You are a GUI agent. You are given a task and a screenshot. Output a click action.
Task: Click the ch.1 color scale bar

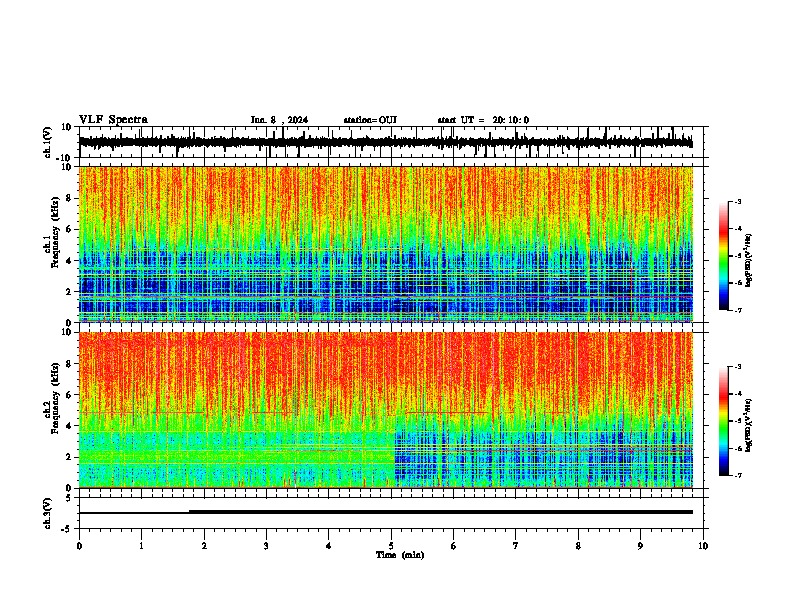(723, 256)
